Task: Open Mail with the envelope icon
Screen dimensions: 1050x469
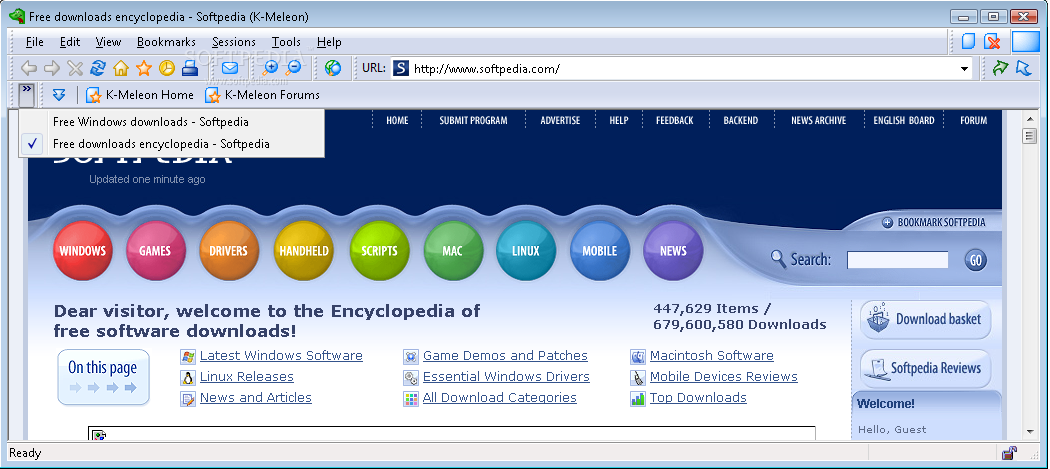Action: coord(230,68)
